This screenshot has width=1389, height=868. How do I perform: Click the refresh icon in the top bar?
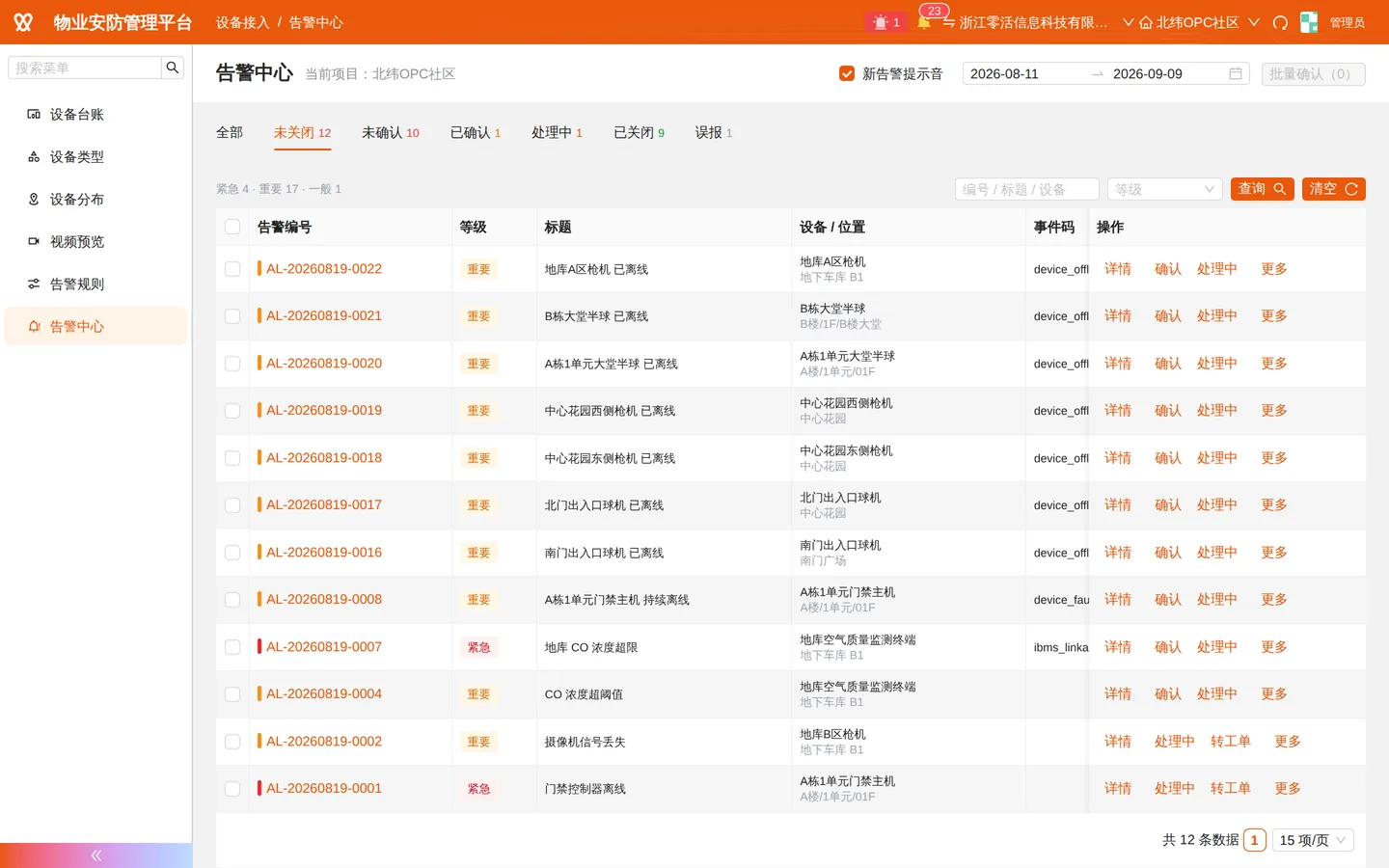(1280, 22)
